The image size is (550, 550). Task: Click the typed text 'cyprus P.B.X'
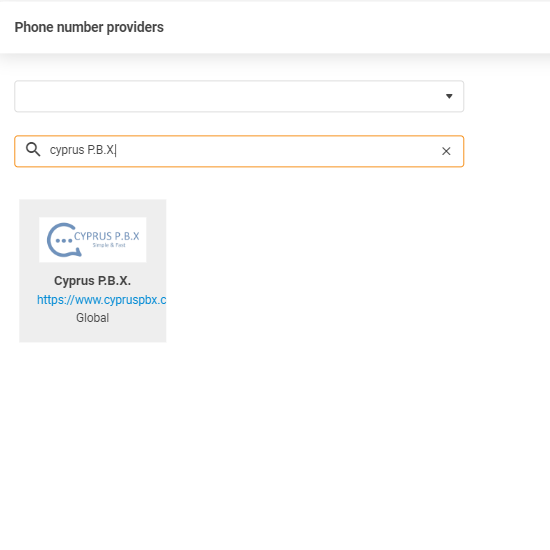[82, 150]
